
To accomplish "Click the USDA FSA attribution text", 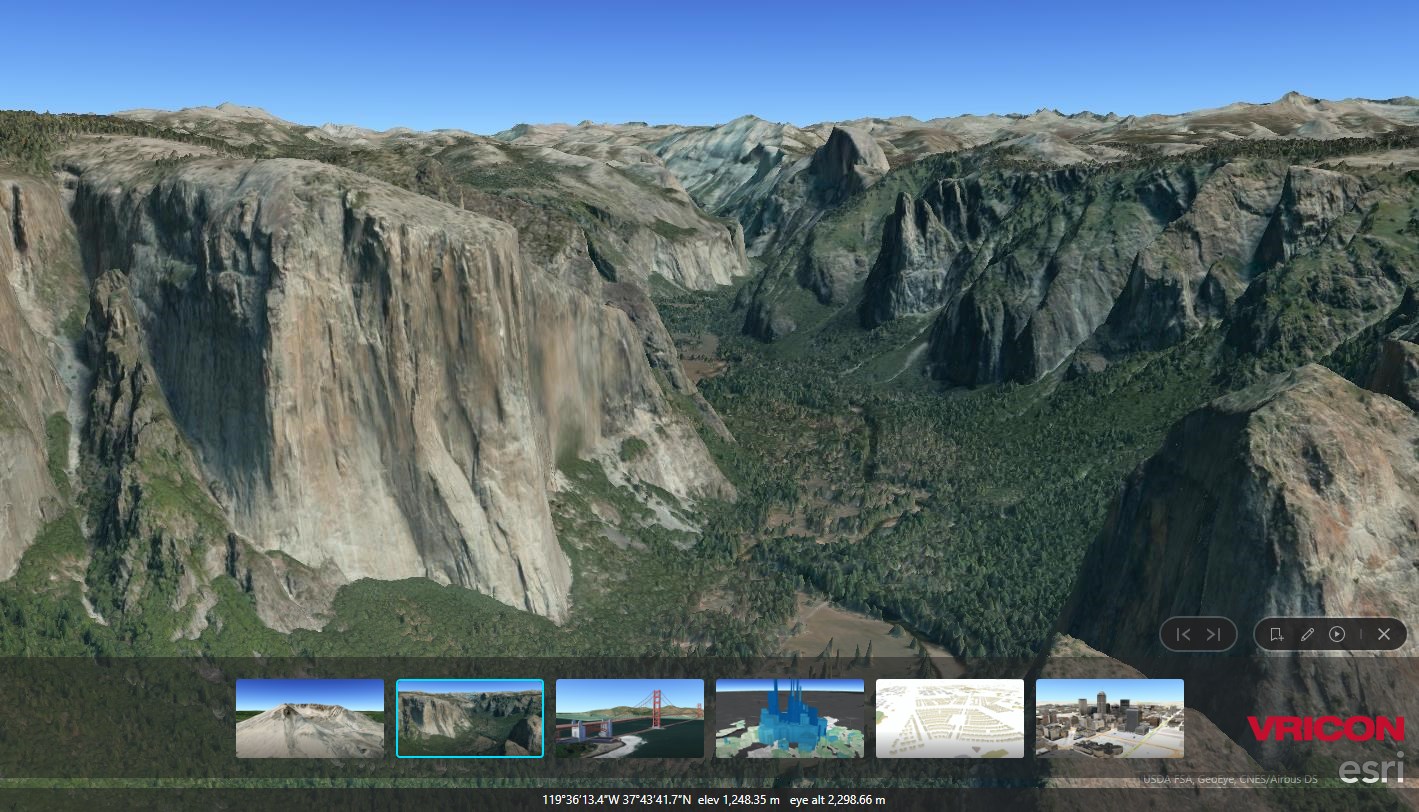I will point(1231,779).
